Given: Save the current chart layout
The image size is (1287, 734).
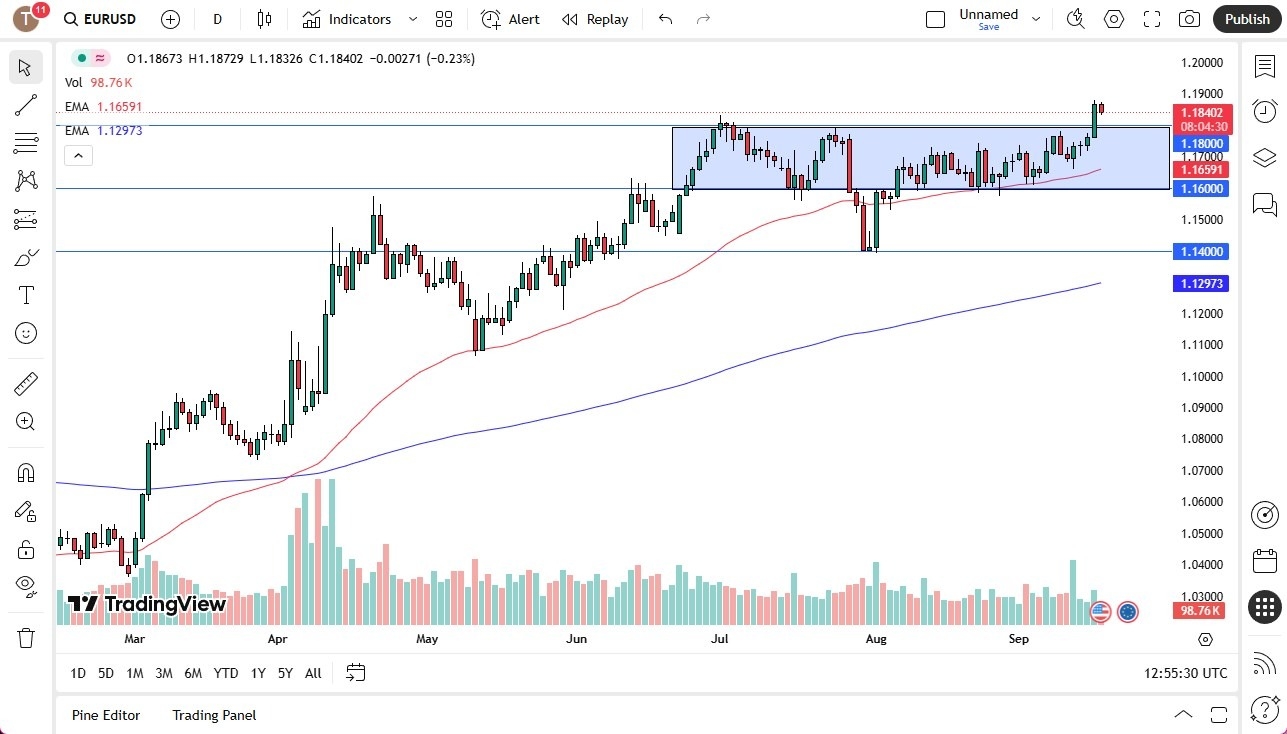Looking at the screenshot, I should pos(988,27).
